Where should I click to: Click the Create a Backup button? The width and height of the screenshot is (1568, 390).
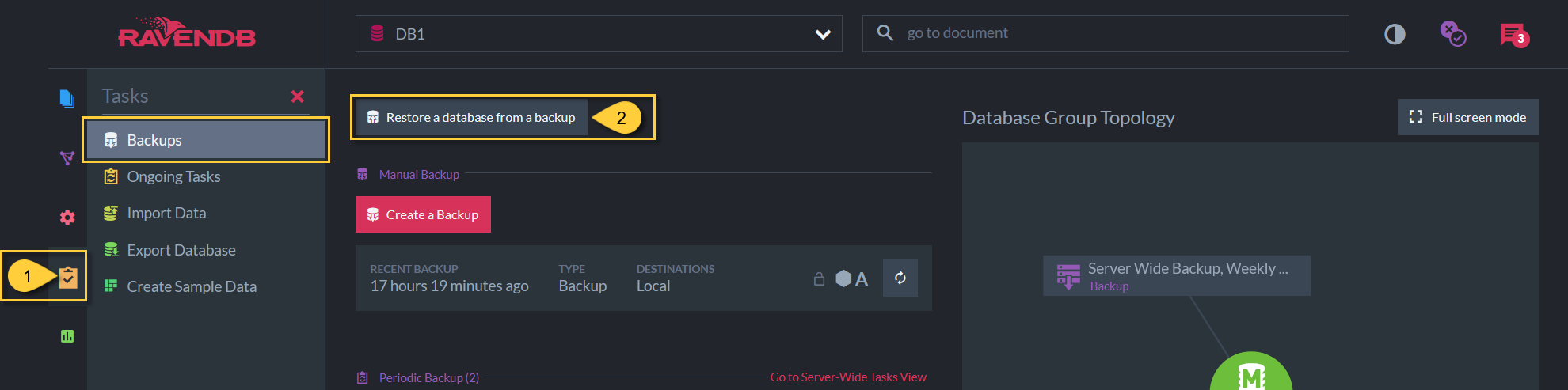tap(423, 214)
